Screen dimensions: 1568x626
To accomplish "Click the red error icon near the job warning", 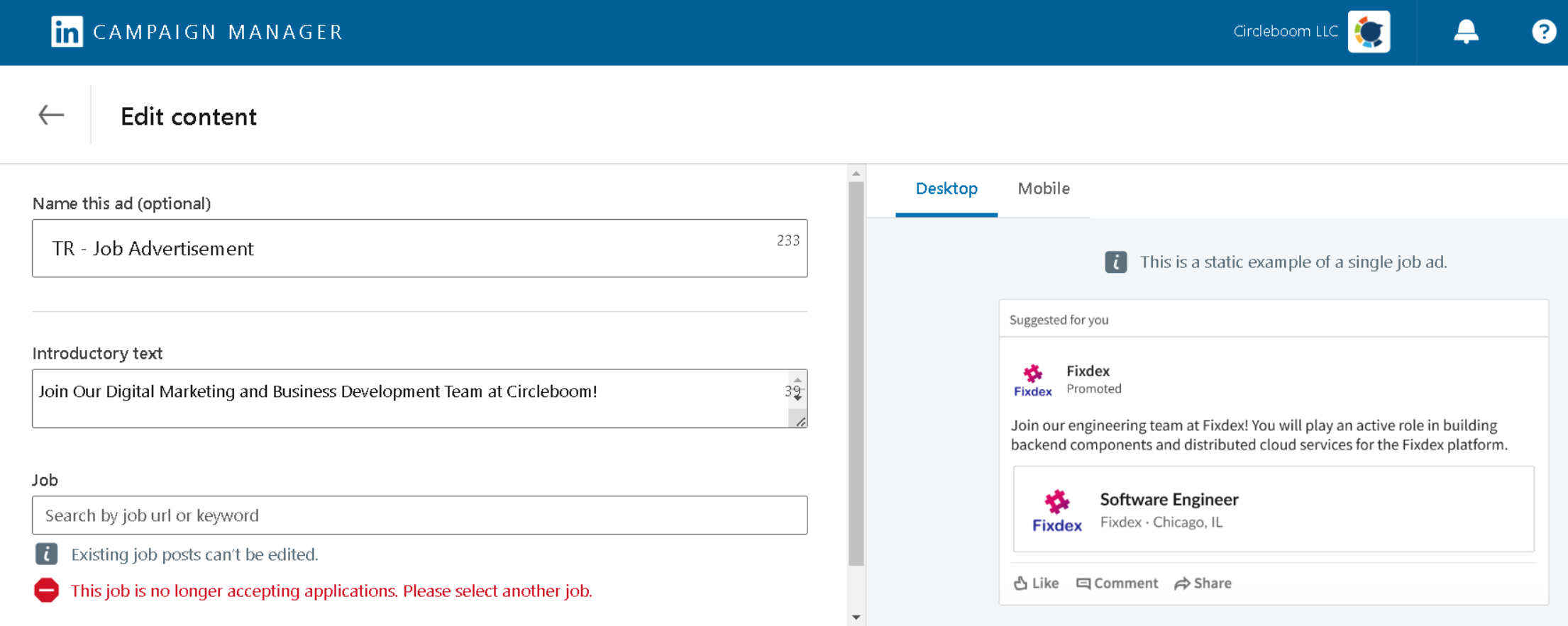I will tap(47, 590).
